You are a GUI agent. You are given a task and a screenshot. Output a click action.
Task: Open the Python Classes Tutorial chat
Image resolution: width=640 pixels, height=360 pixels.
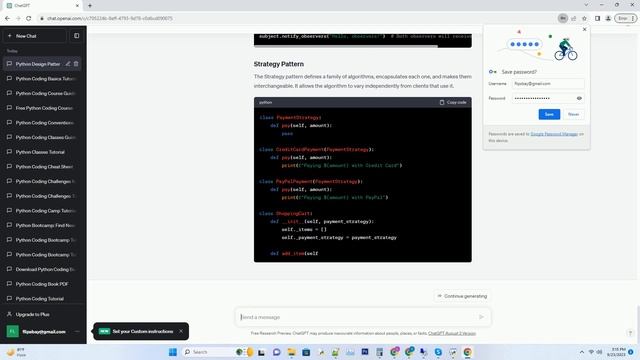pyautogui.click(x=42, y=152)
